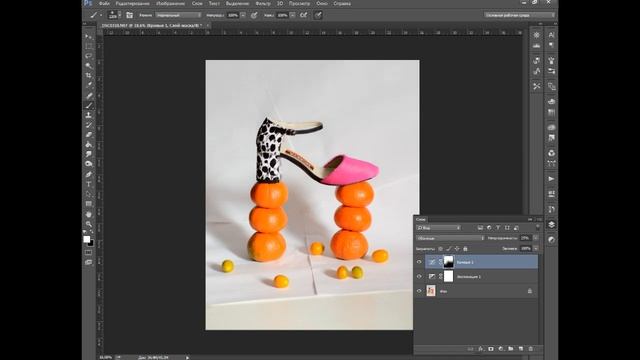The image size is (640, 360).
Task: Toggle airbrush mode in options bar
Action: click(x=303, y=15)
